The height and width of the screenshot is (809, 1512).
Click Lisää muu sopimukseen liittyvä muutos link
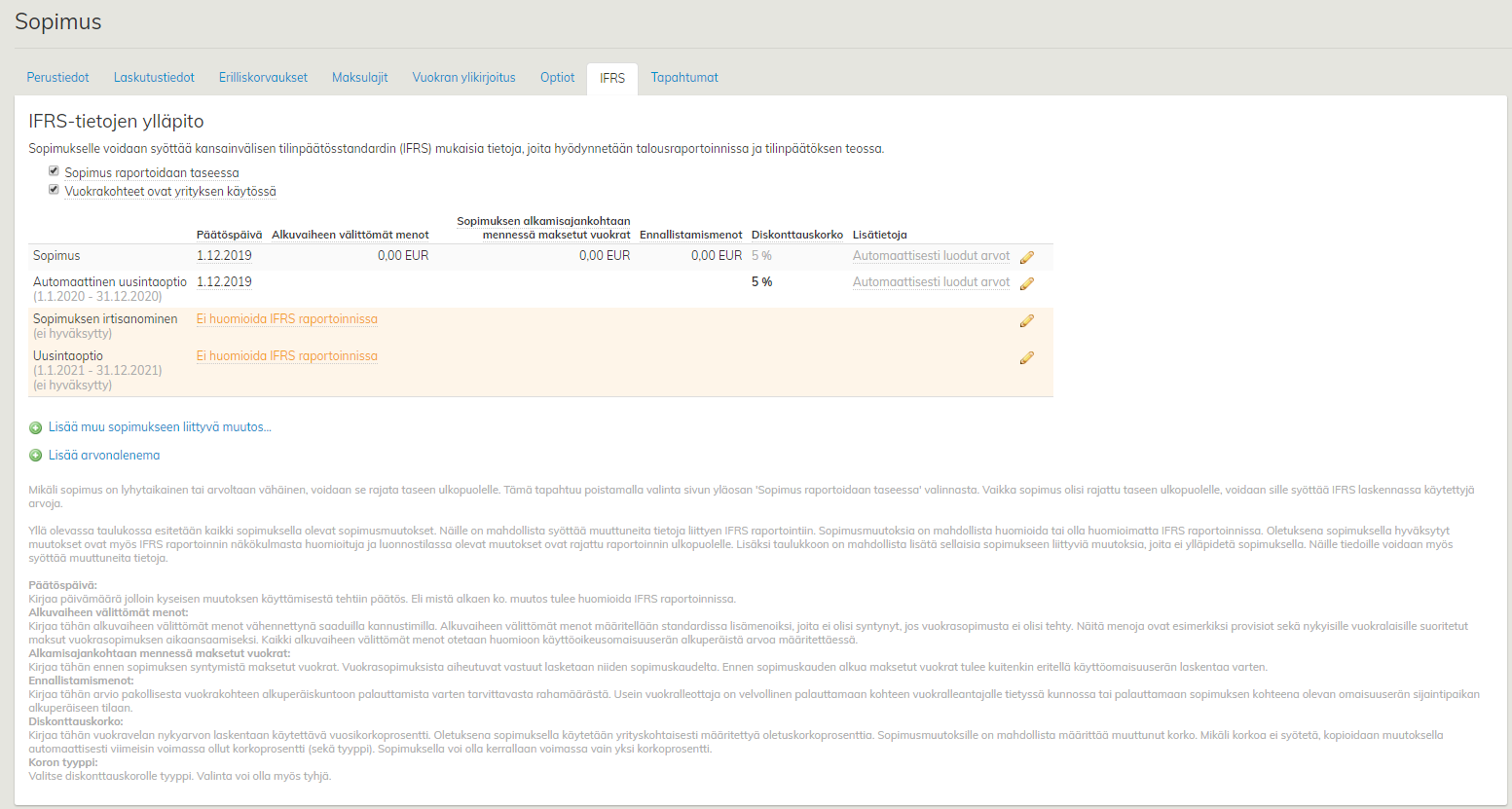pyautogui.click(x=160, y=427)
